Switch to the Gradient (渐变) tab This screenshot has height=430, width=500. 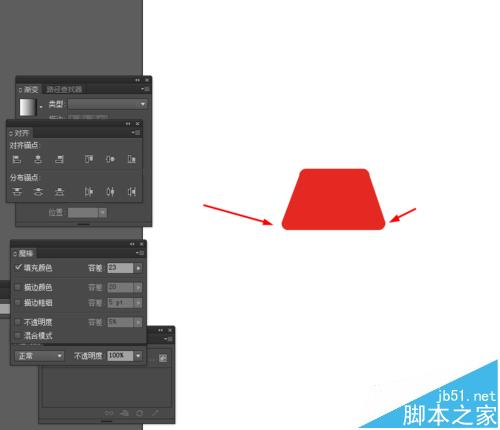point(29,89)
